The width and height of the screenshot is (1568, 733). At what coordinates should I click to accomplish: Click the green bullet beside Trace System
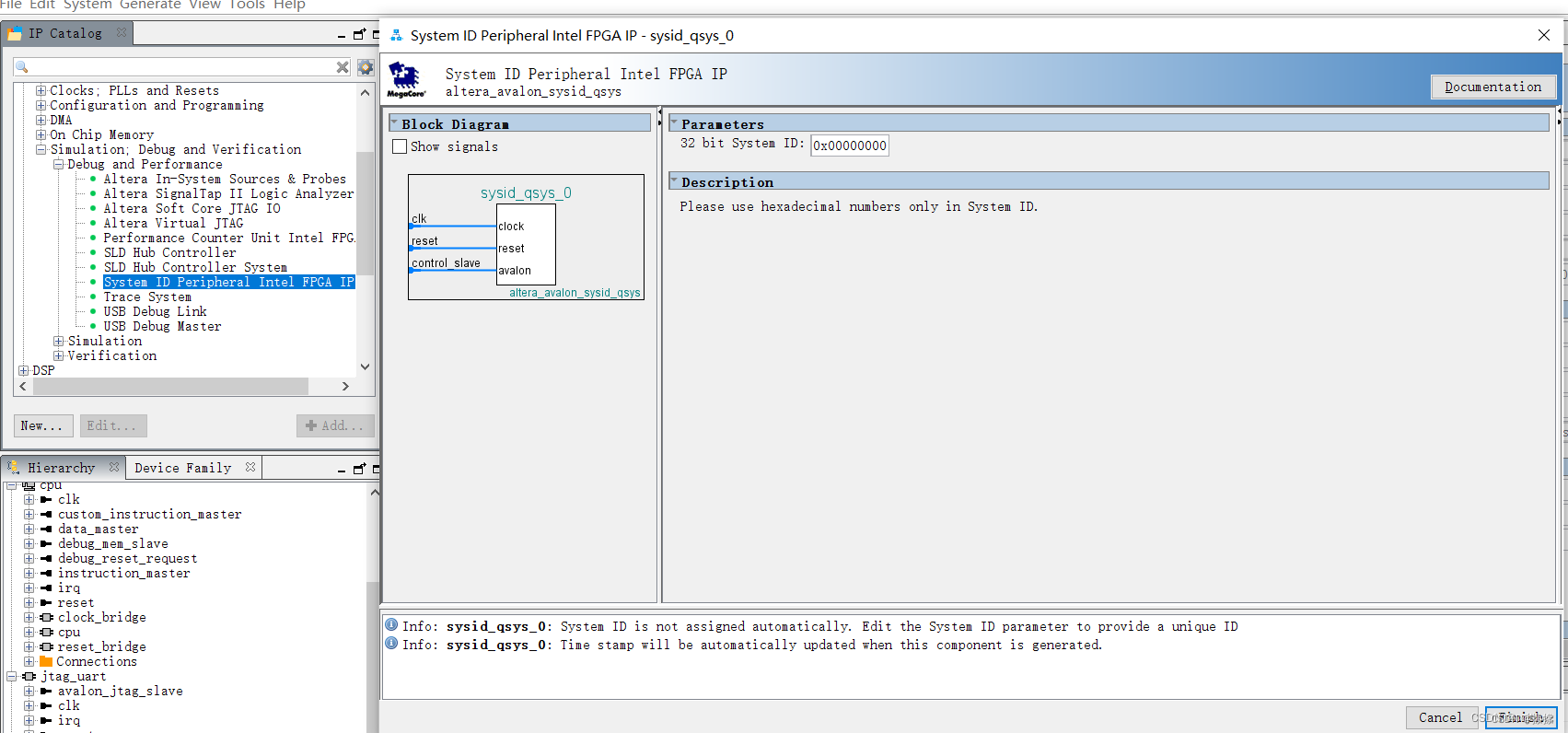(x=92, y=297)
